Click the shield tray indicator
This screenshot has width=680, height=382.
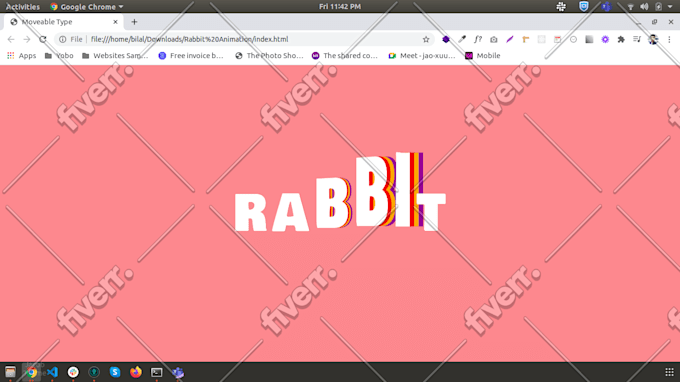coord(584,7)
